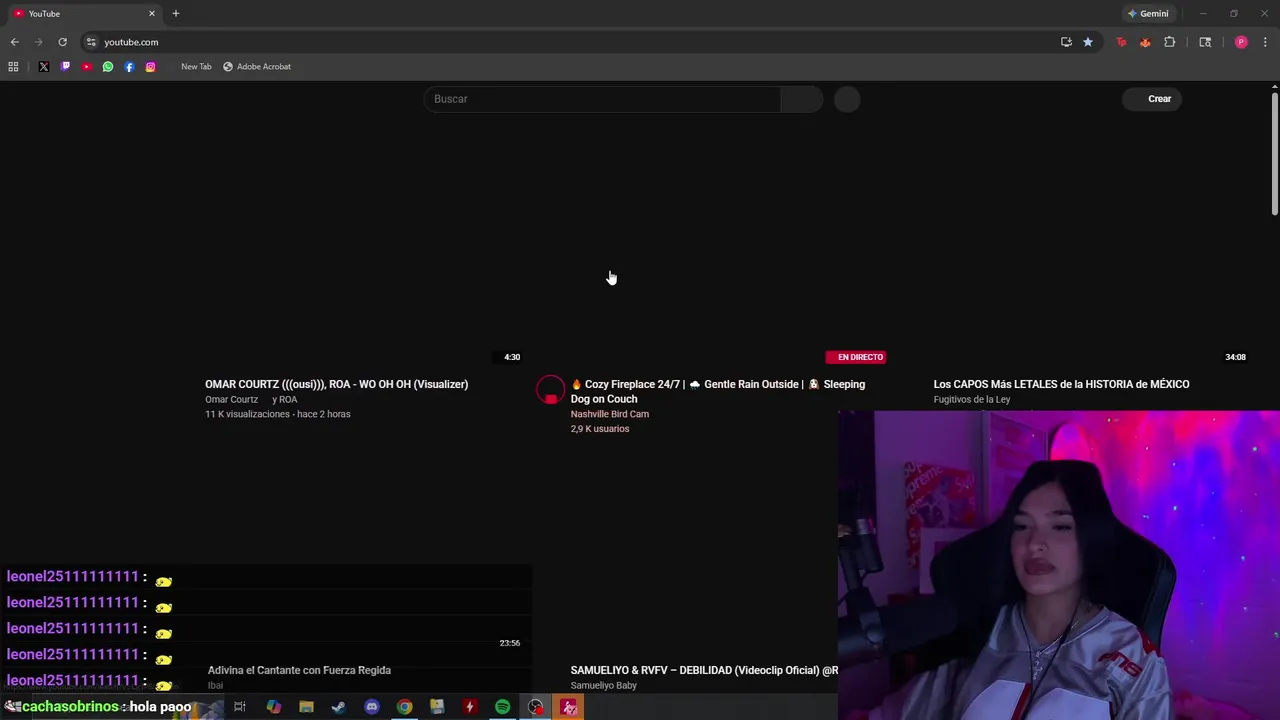The image size is (1280, 720).
Task: Open a new browser tab
Action: [176, 14]
